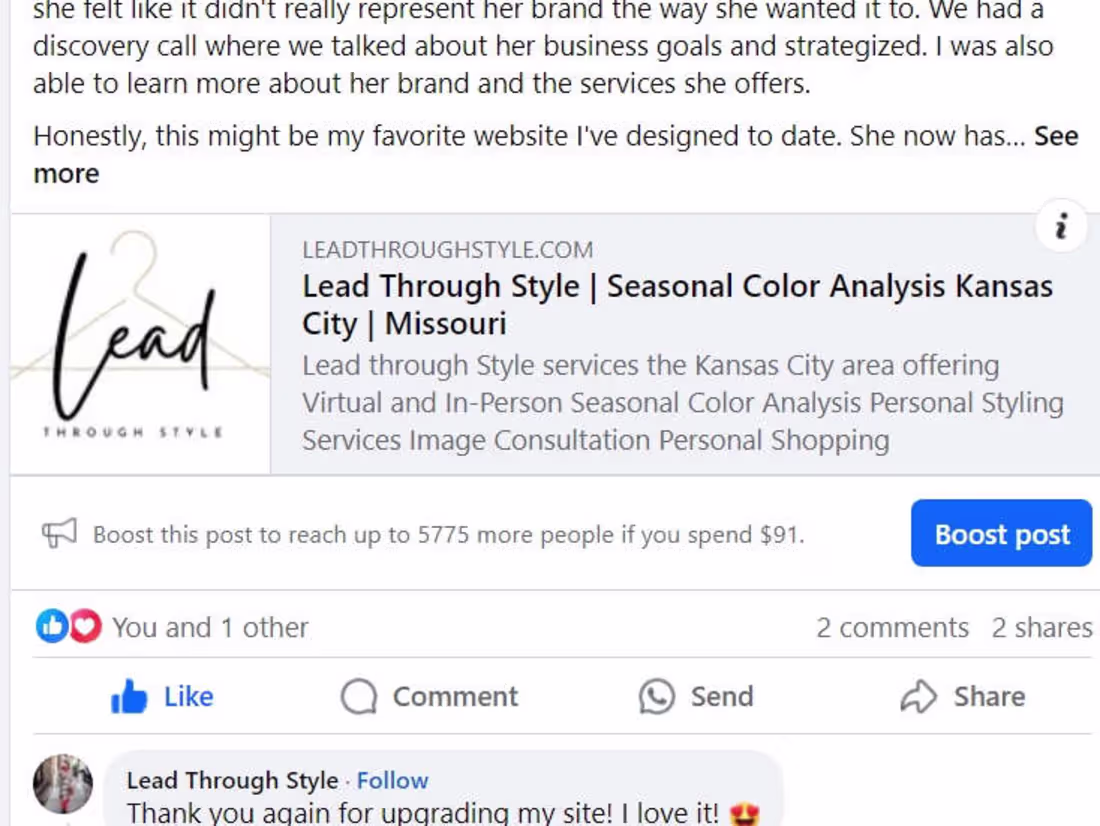Toggle your like on this post
This screenshot has height=826, width=1100.
162,696
